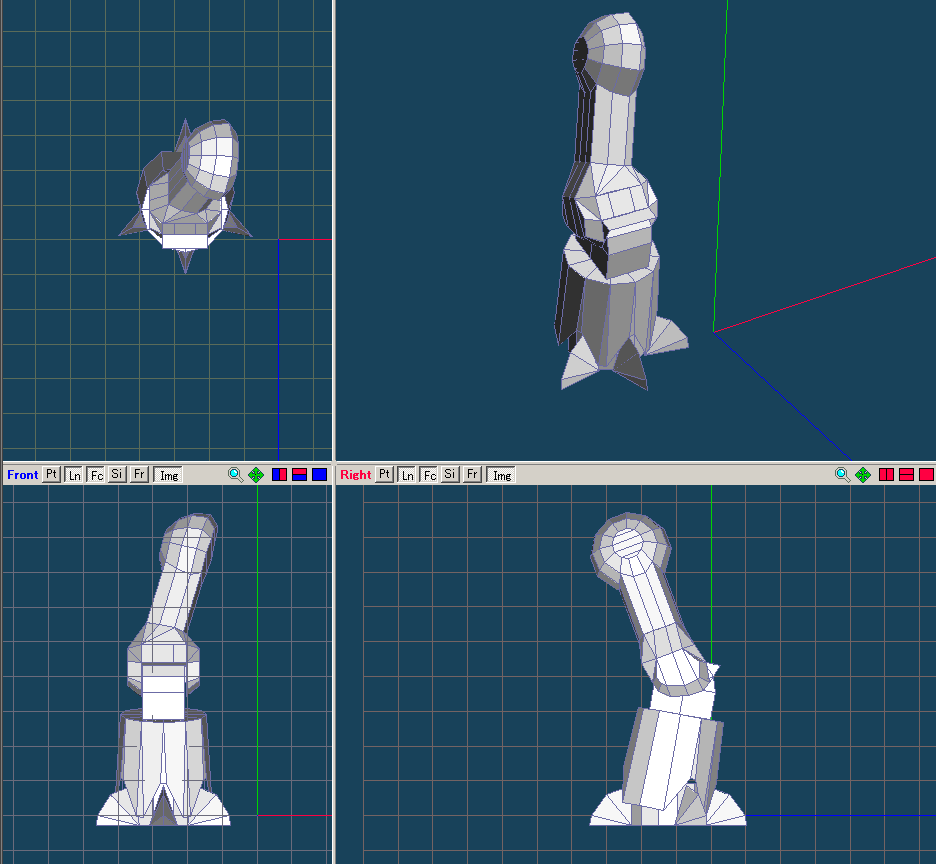This screenshot has height=864, width=936.
Task: Click the zoom magnifier in Front view
Action: pos(235,475)
